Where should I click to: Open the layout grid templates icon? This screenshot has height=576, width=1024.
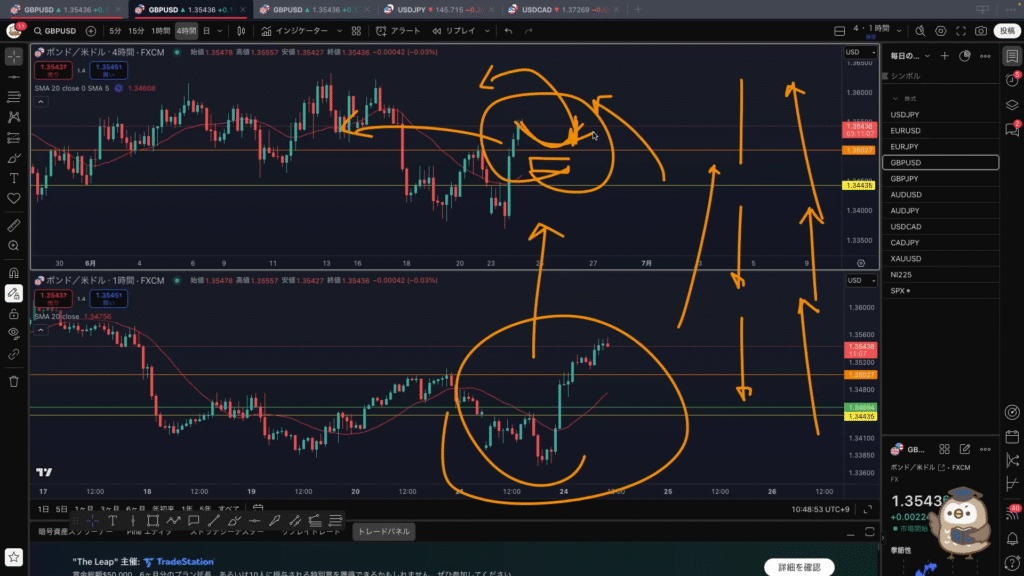pos(356,31)
